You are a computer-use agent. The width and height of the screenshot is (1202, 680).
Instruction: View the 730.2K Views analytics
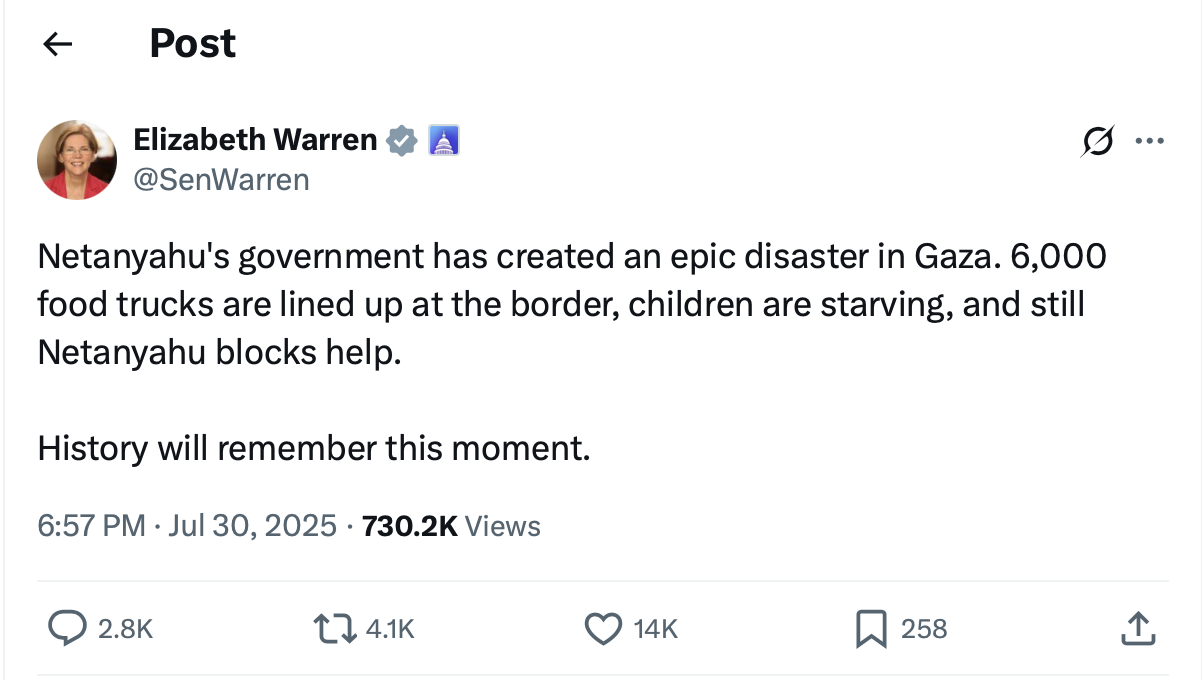(x=451, y=526)
